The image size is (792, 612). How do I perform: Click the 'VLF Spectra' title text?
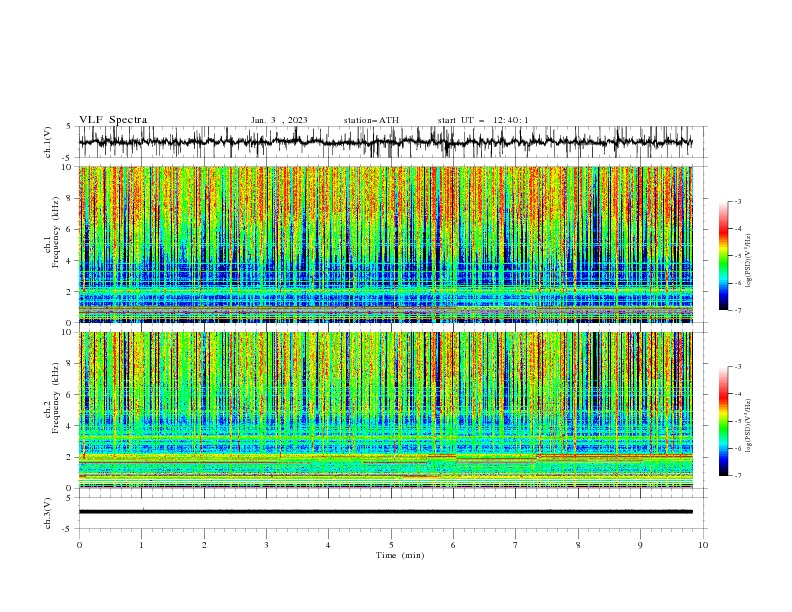coord(113,120)
